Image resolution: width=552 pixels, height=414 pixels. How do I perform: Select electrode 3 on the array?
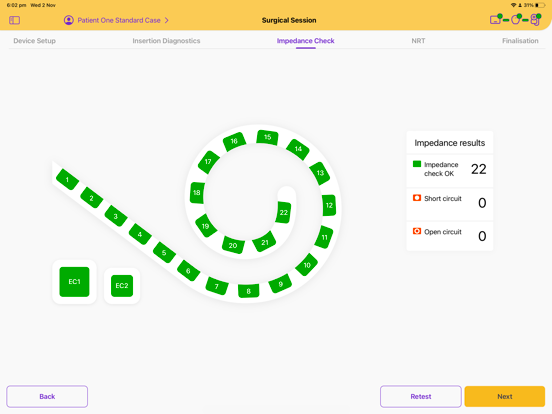coord(116,216)
